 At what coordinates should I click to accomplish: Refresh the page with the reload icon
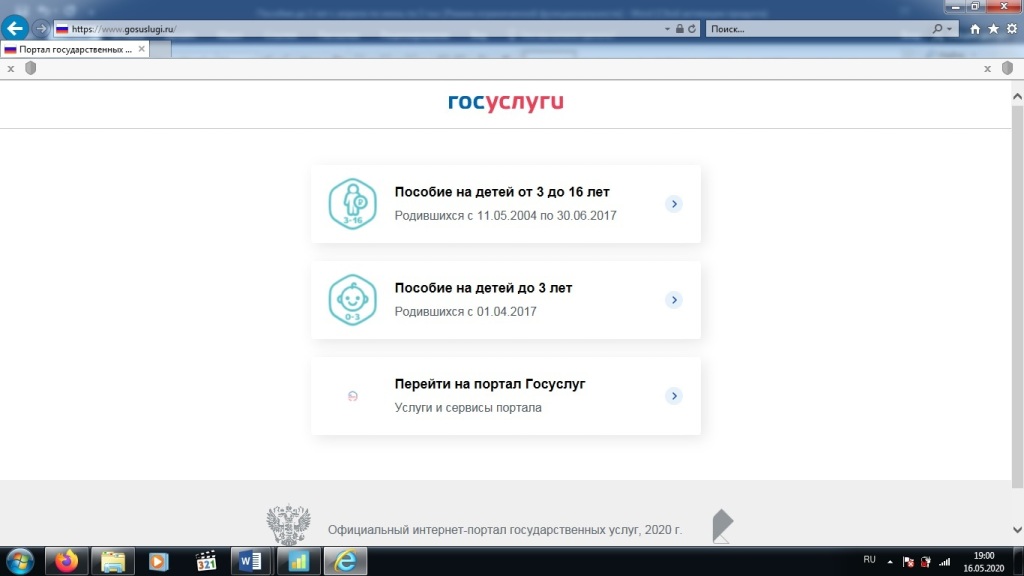pyautogui.click(x=693, y=29)
